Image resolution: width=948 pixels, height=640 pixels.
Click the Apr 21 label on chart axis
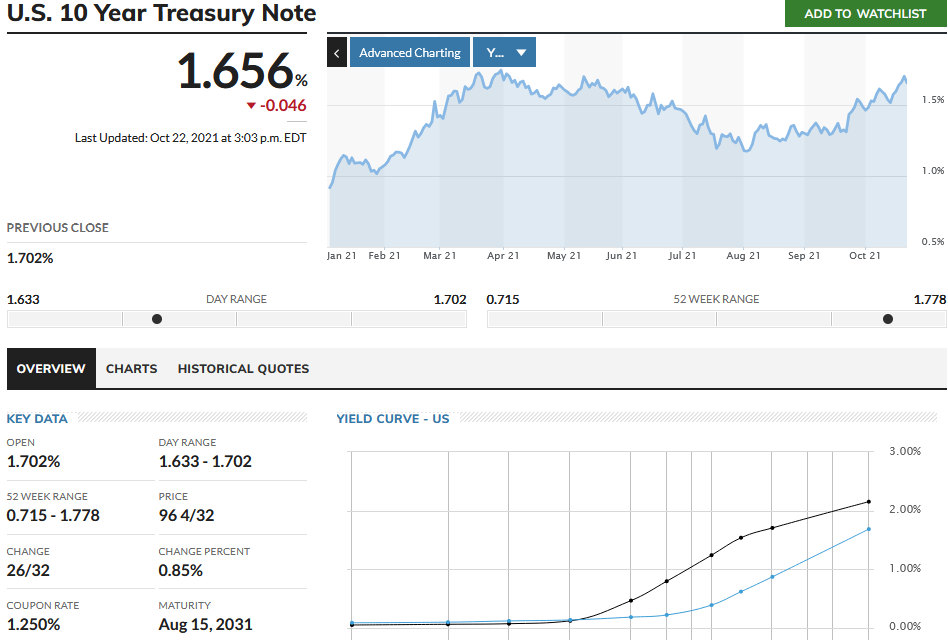[503, 256]
